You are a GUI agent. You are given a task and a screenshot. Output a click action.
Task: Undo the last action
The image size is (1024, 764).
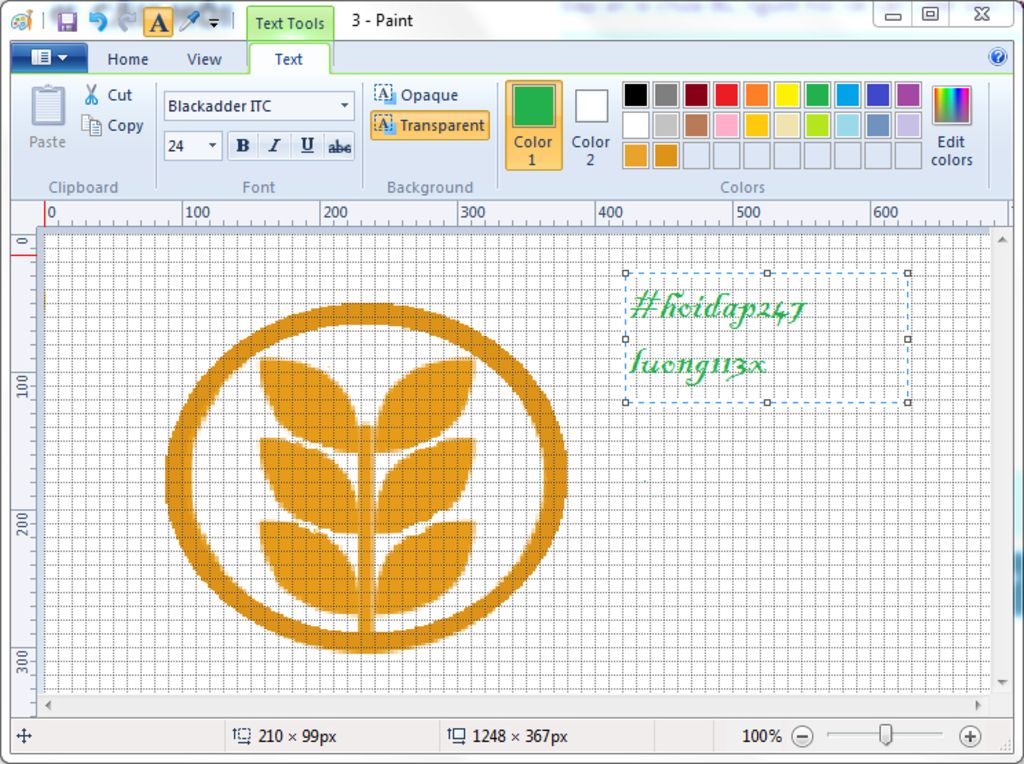(97, 22)
